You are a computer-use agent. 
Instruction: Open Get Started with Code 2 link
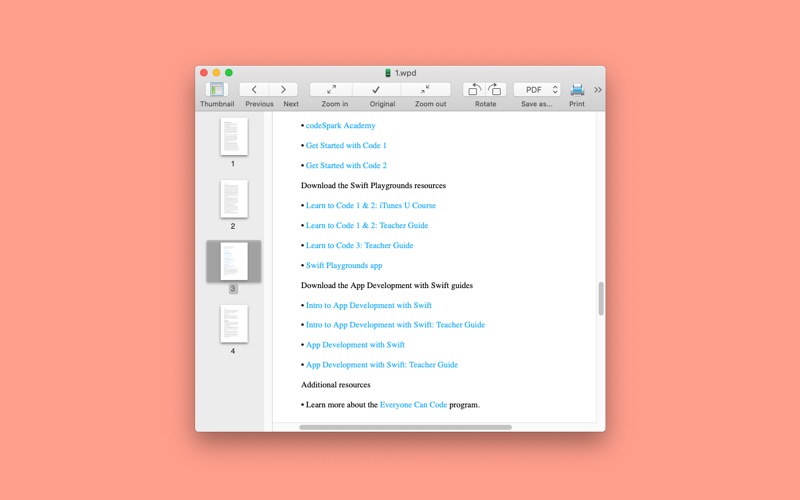[346, 165]
